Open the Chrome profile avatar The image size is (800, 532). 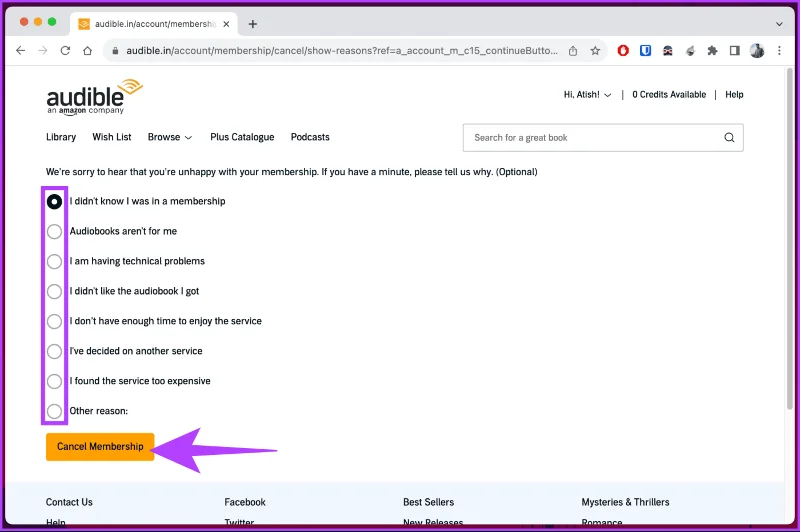pos(757,50)
